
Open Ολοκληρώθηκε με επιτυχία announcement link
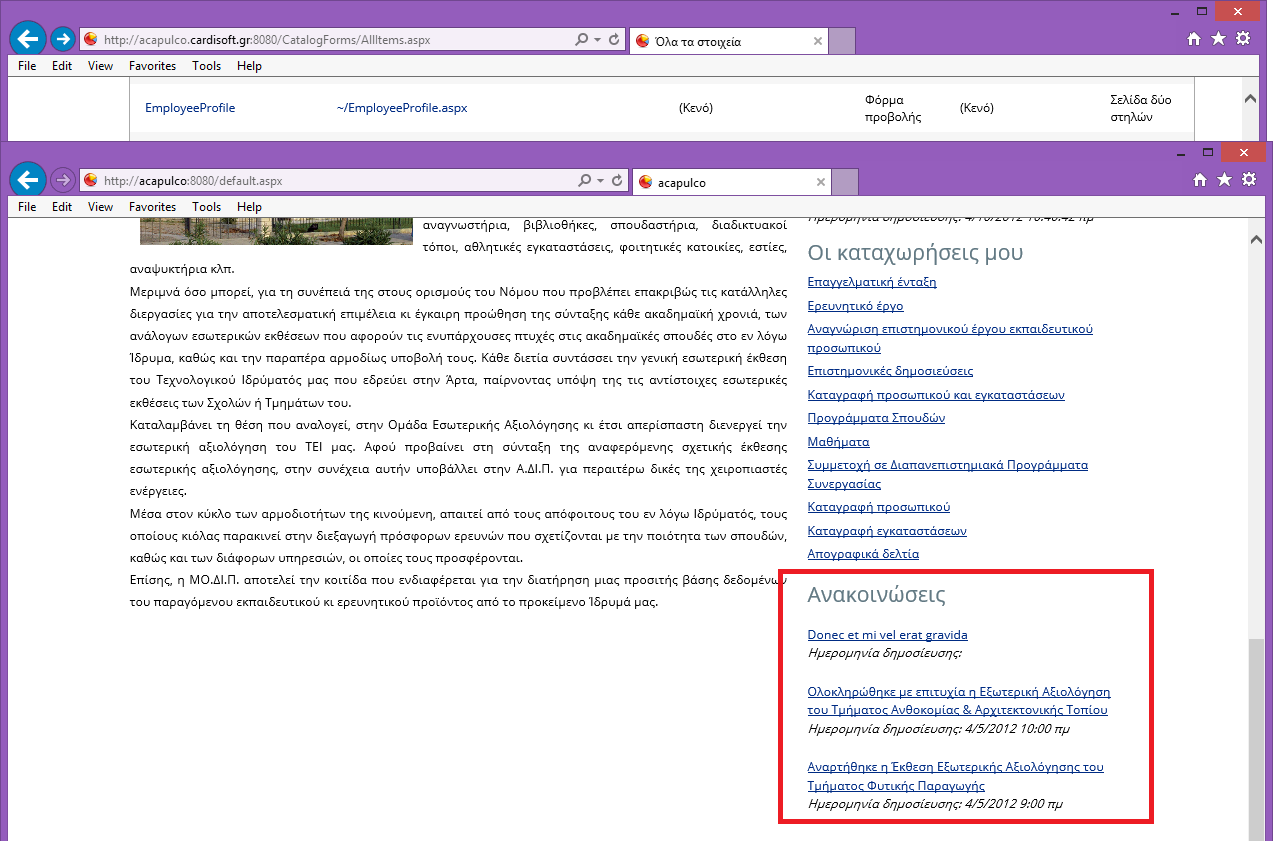click(x=959, y=701)
